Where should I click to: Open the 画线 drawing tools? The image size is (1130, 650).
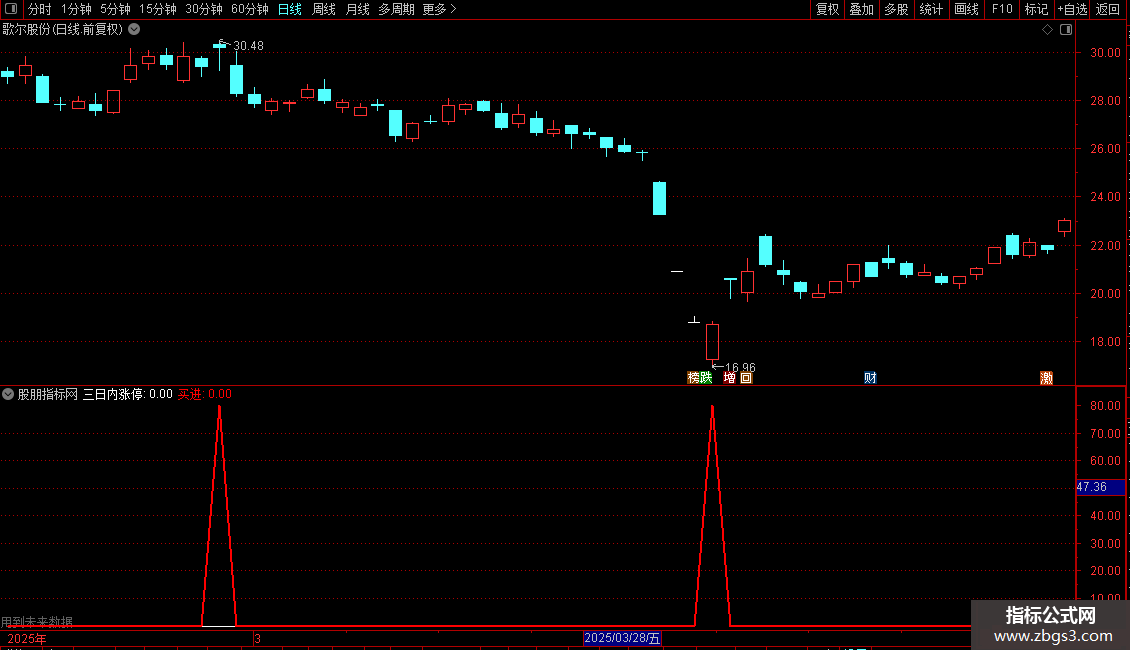pyautogui.click(x=966, y=9)
